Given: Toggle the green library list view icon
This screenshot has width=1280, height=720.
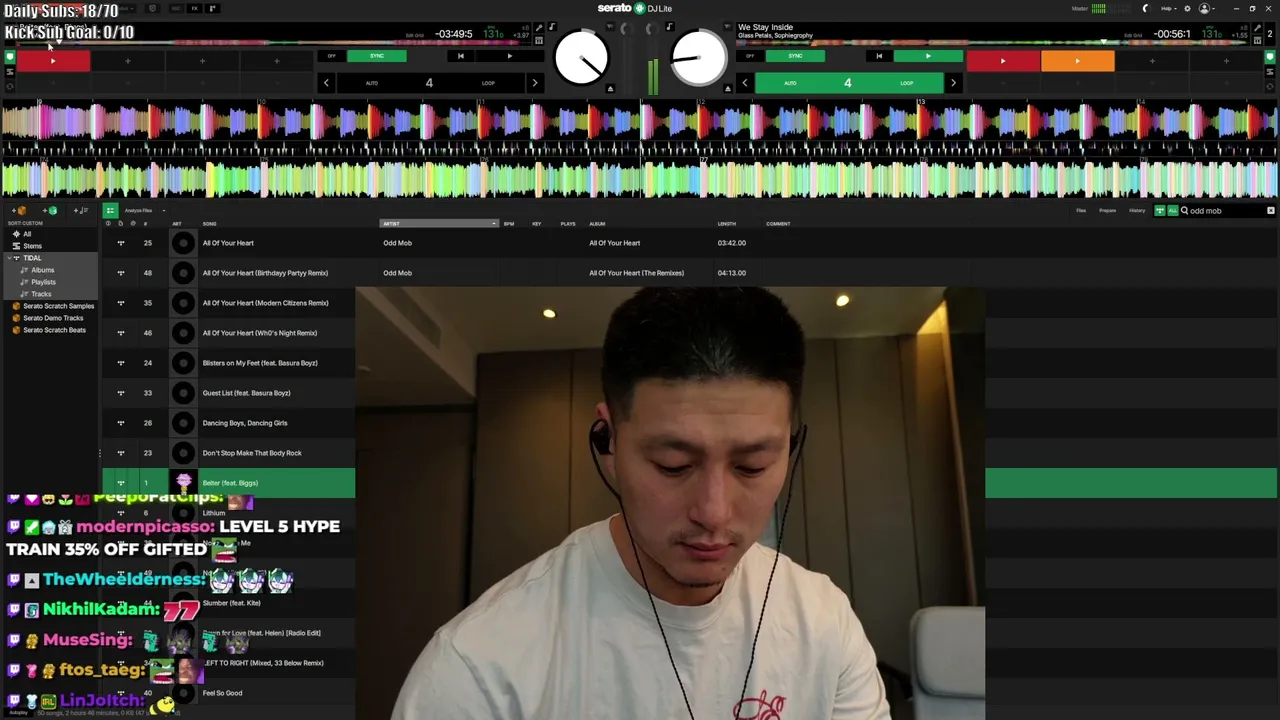Looking at the screenshot, I should point(110,211).
